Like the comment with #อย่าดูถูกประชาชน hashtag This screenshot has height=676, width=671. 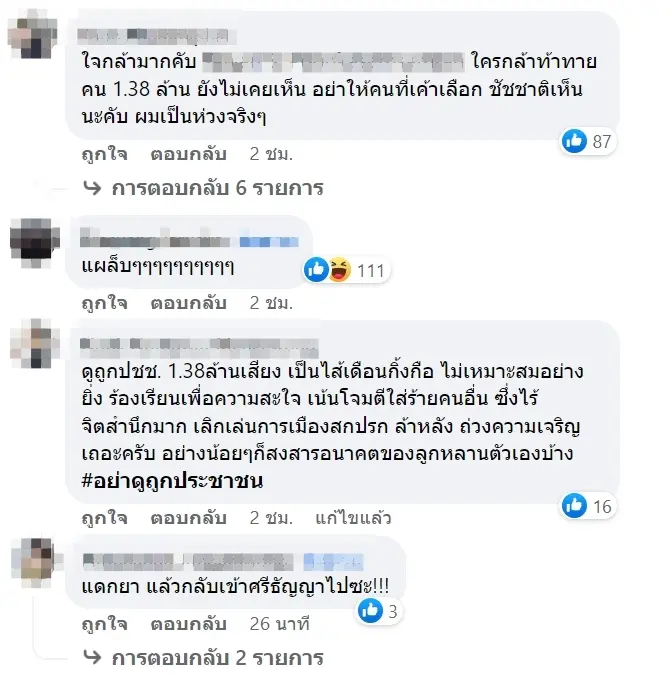104,518
